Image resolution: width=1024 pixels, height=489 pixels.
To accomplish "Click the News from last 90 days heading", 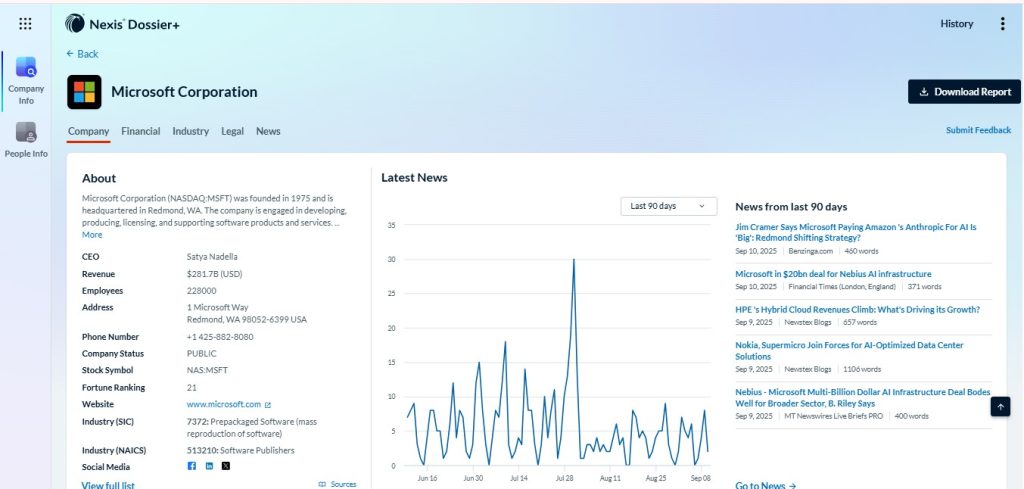I will tap(791, 206).
